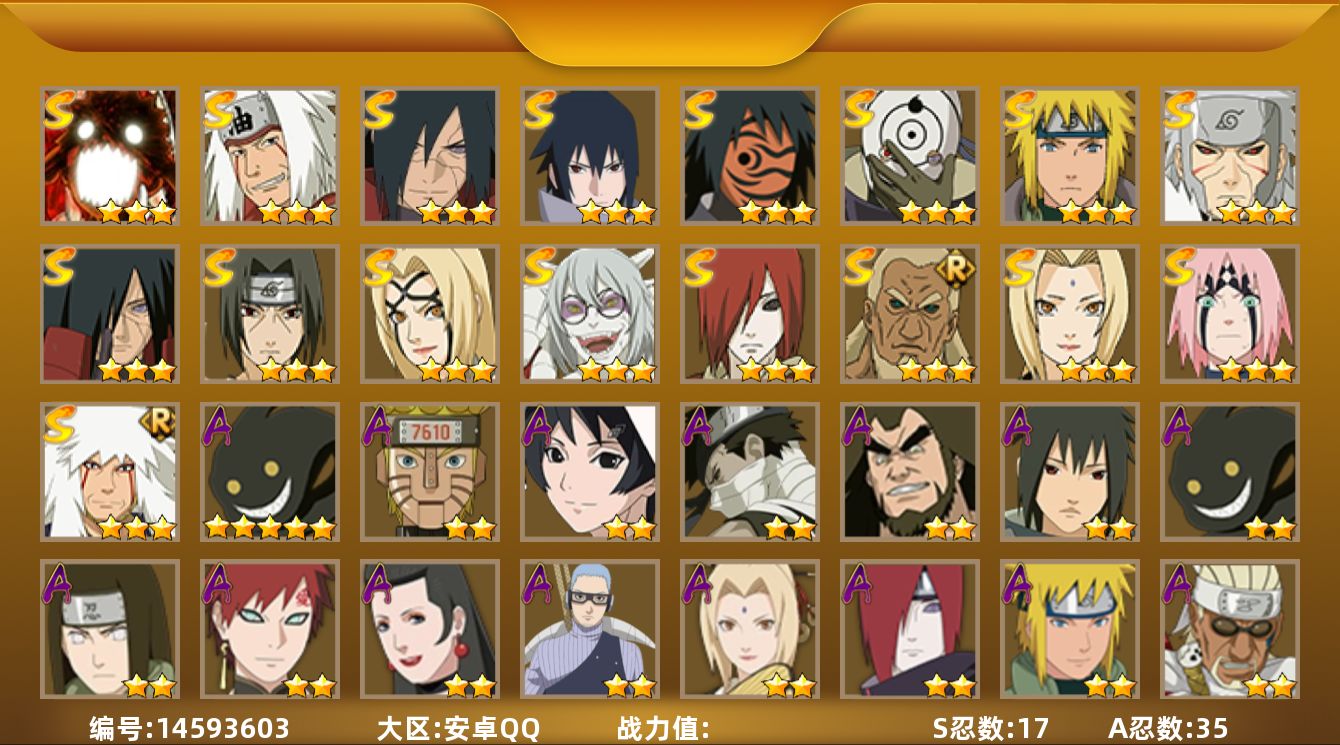Click the A-rank badge on the 7610 robot card
The width and height of the screenshot is (1340, 745).
coord(379,425)
